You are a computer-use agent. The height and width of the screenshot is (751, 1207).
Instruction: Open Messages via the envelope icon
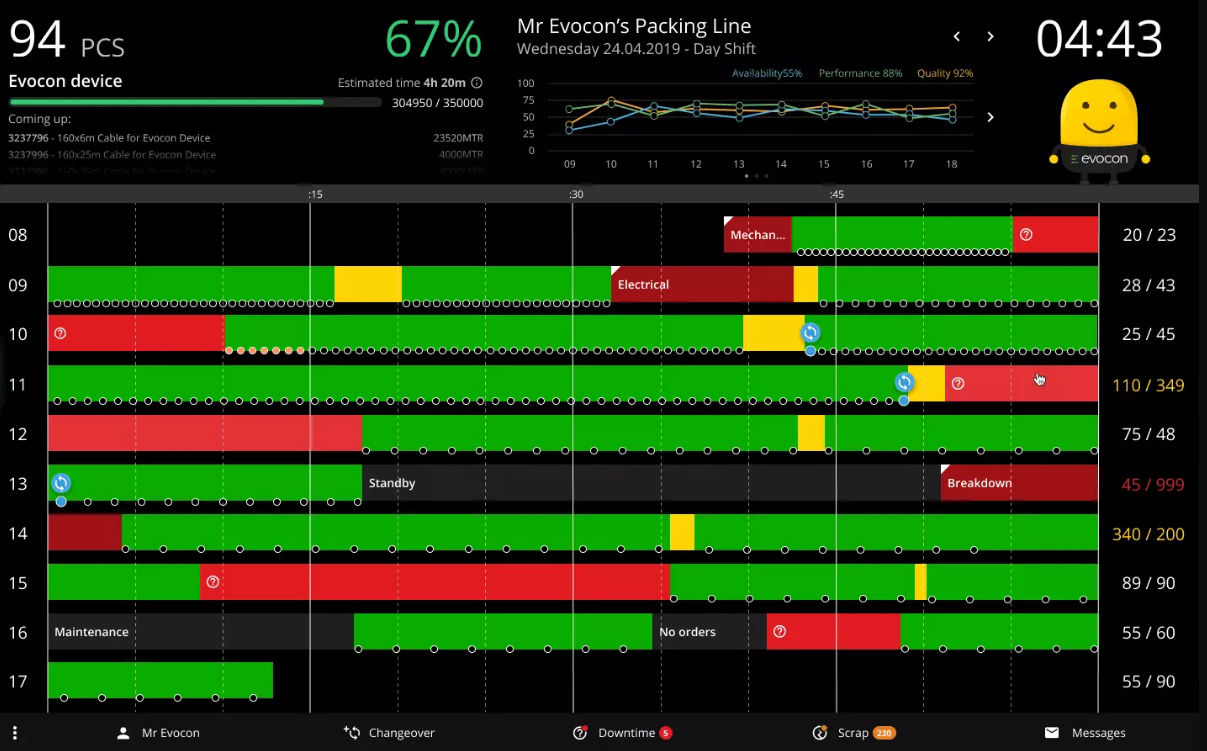(1052, 732)
